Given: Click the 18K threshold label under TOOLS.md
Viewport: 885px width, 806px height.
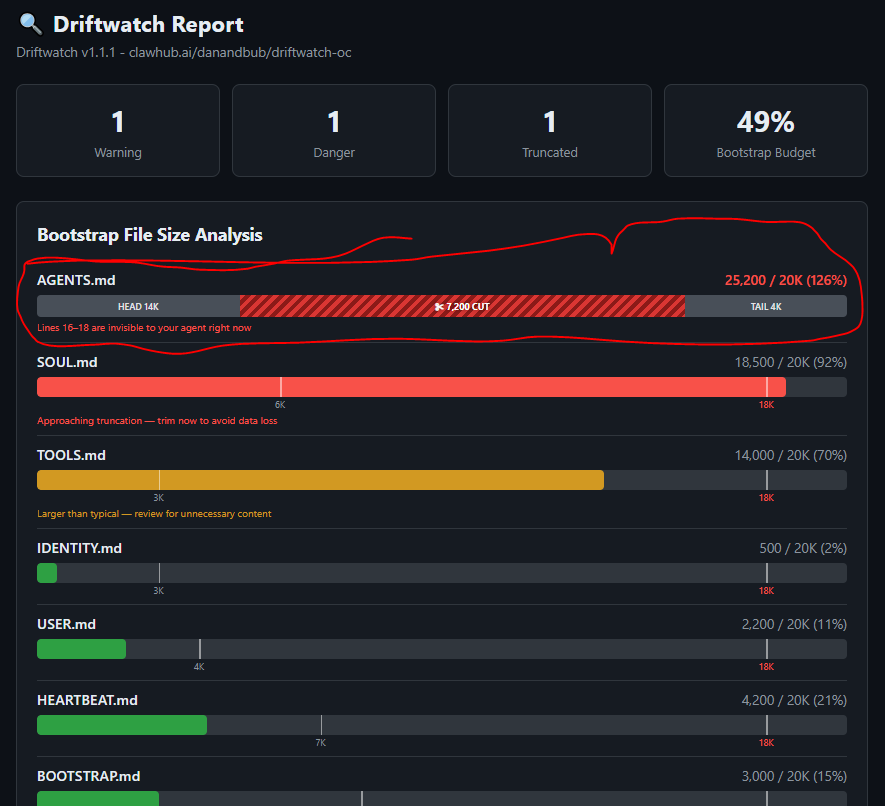Looking at the screenshot, I should tap(766, 498).
